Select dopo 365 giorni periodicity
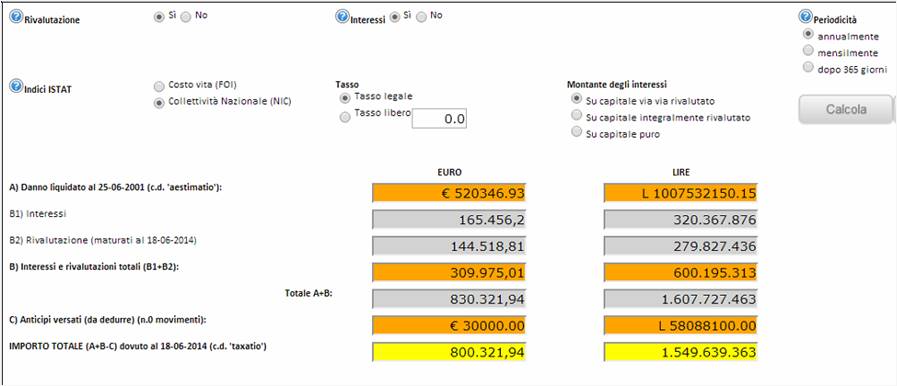The image size is (897, 386). point(808,67)
